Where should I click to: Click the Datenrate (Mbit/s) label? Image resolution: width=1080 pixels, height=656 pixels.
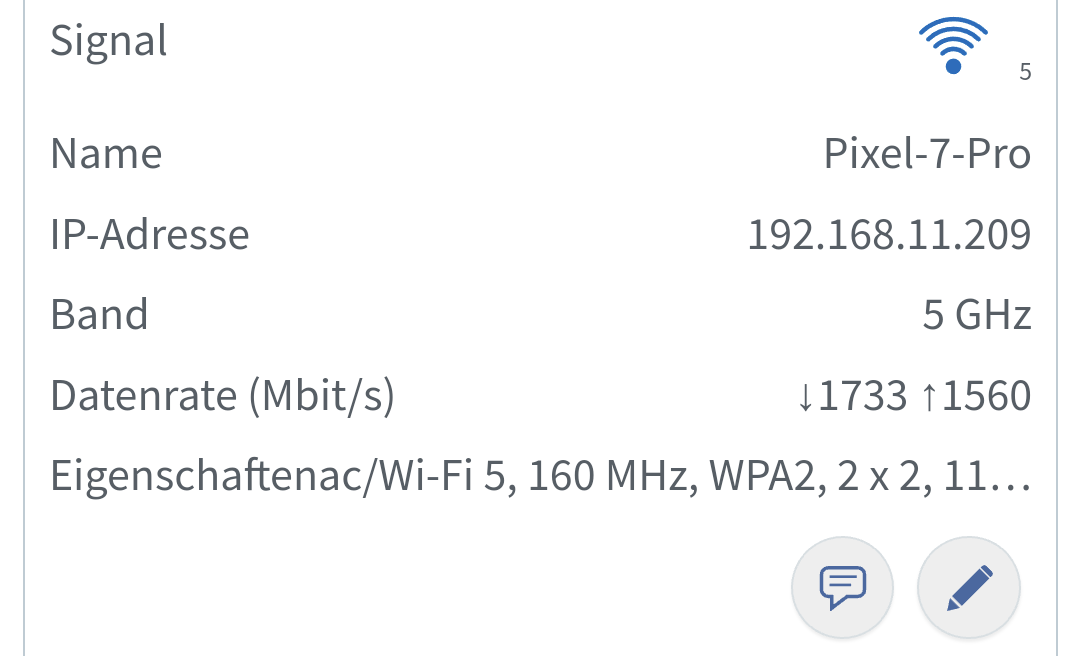(222, 396)
